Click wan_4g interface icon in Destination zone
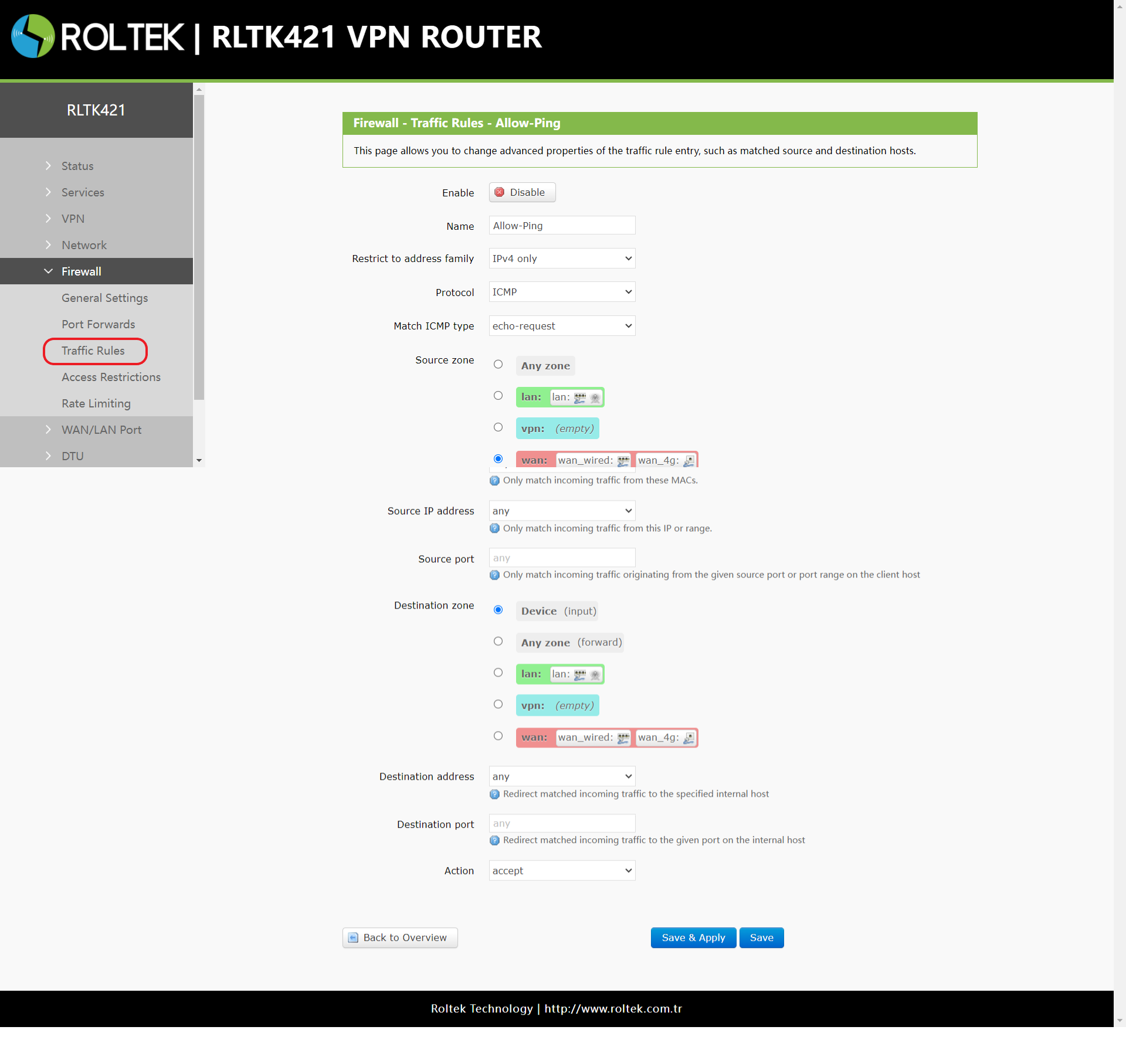1126x1064 pixels. point(689,738)
